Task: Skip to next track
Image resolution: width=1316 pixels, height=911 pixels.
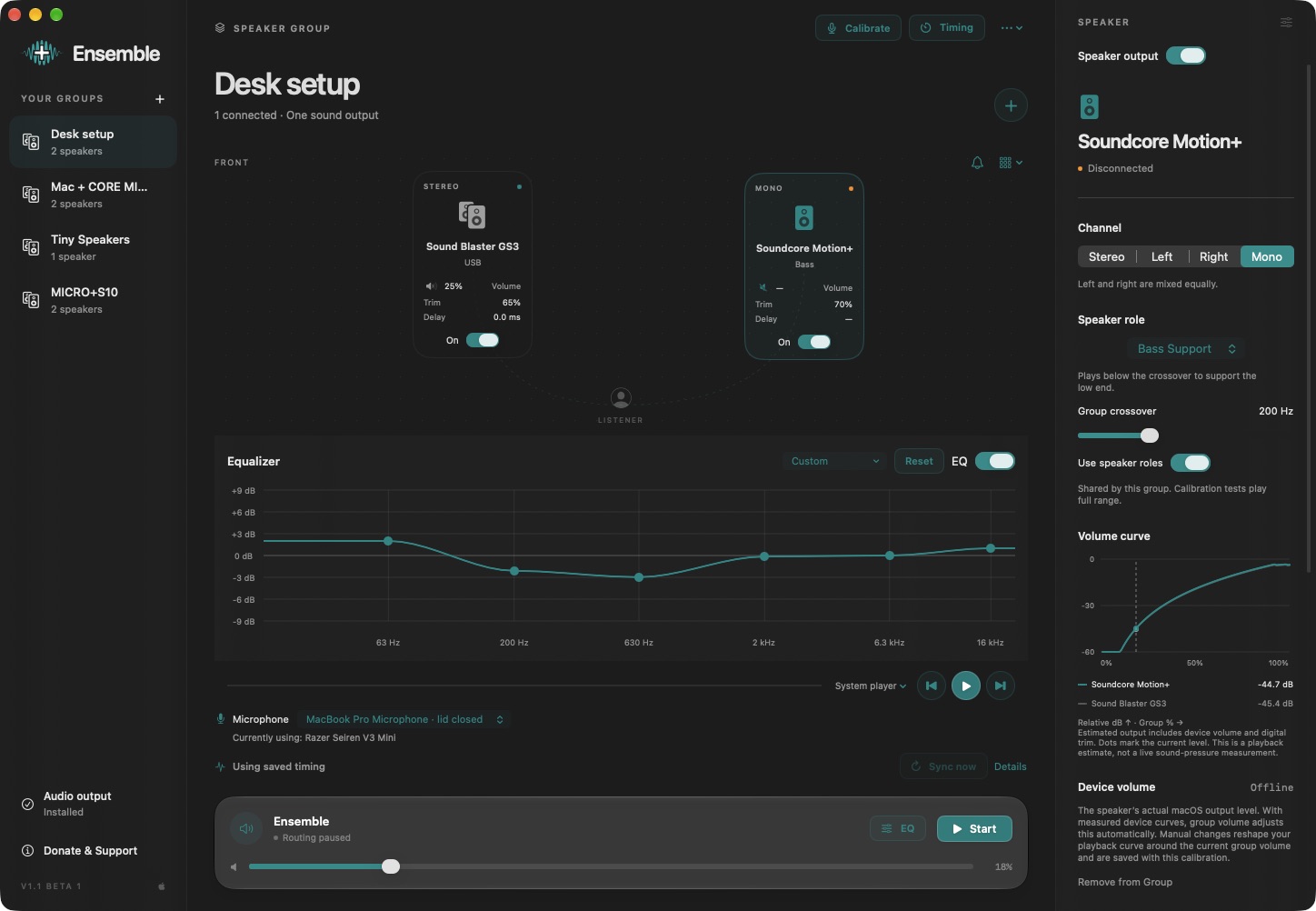Action: (x=1001, y=686)
